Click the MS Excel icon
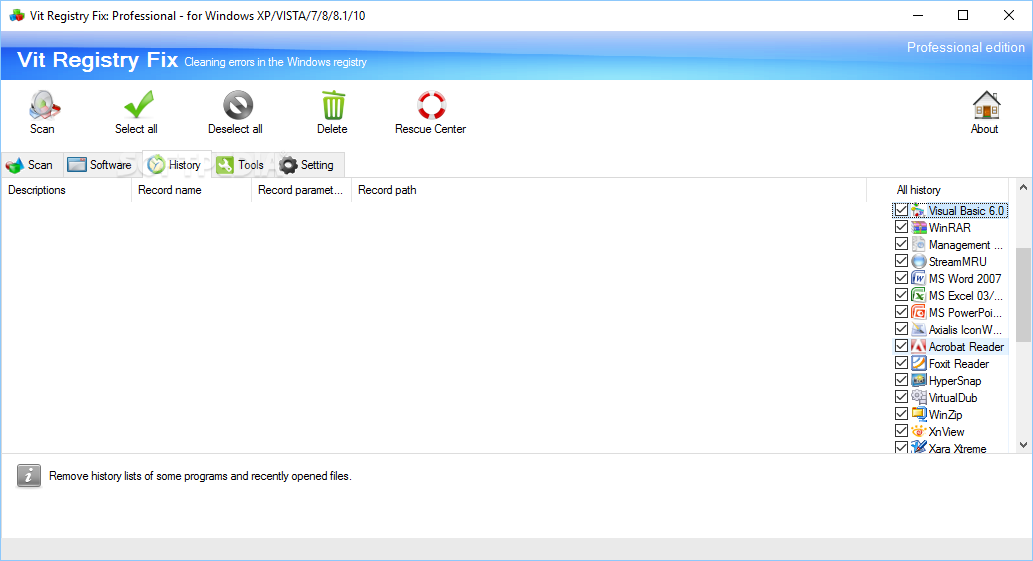 coord(918,296)
